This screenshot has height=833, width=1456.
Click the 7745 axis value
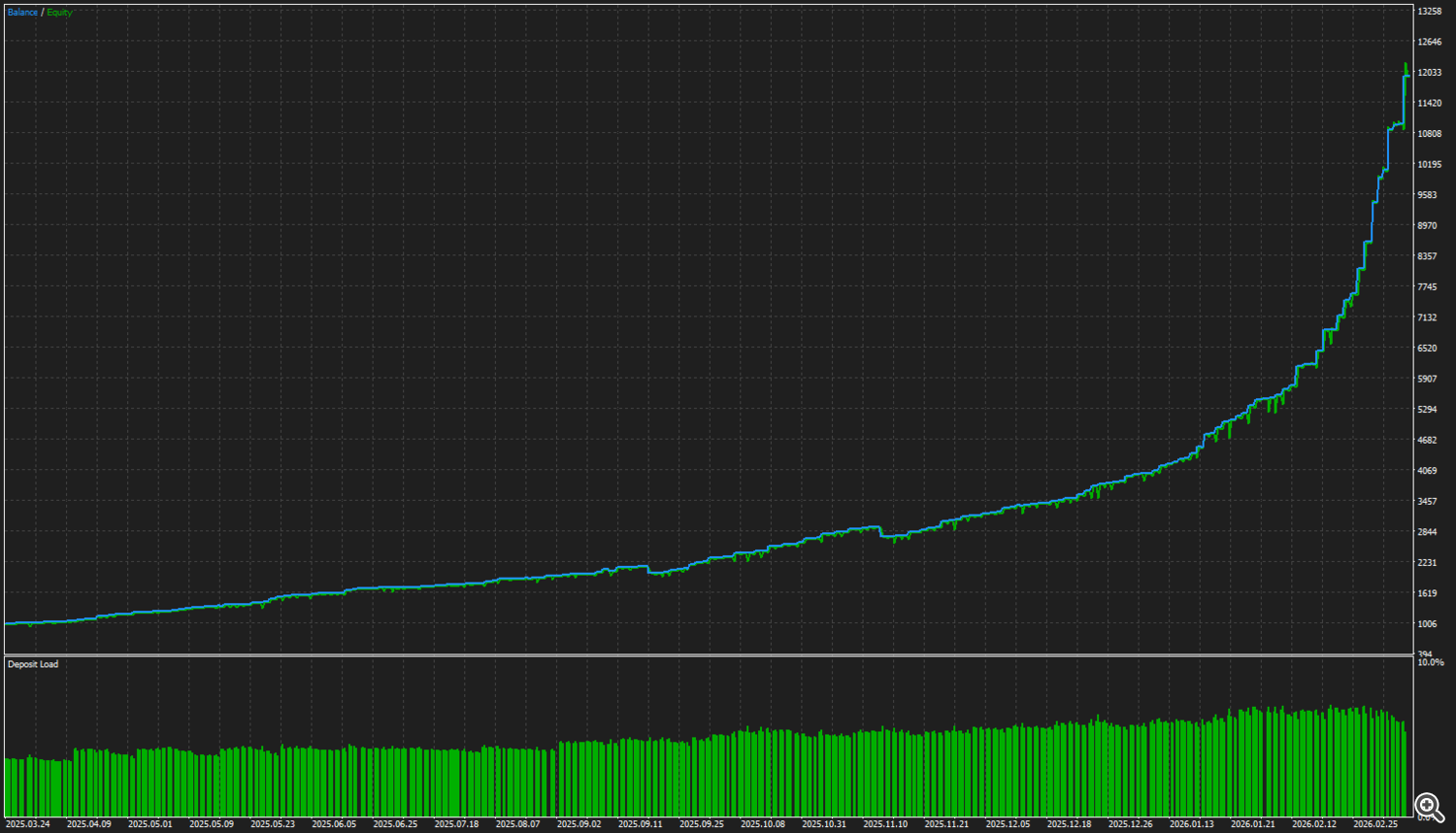(x=1427, y=287)
